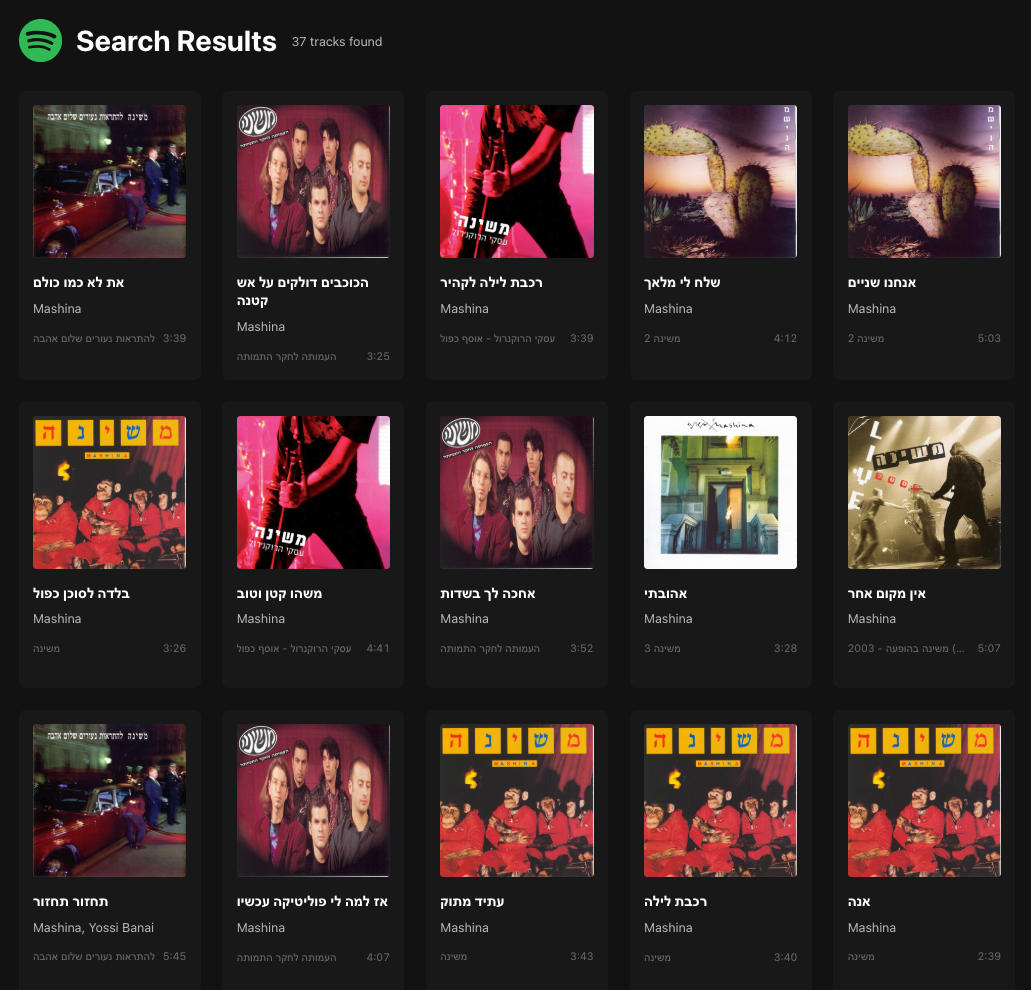Click monkeys cover of the 3:40 track רכבת לילה
This screenshot has width=1031, height=990.
(x=720, y=801)
